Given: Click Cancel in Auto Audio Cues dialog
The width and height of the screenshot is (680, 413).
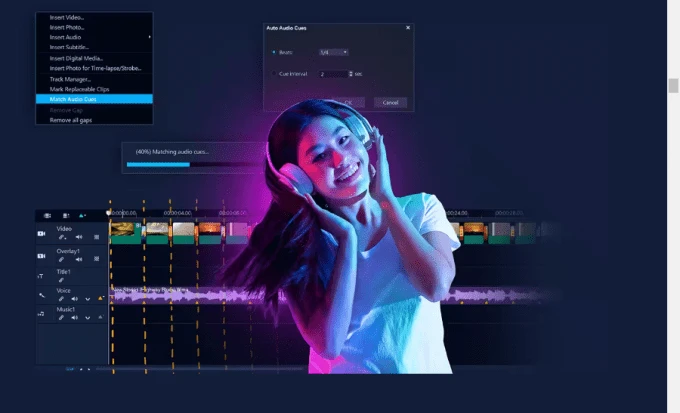Looking at the screenshot, I should coord(390,103).
